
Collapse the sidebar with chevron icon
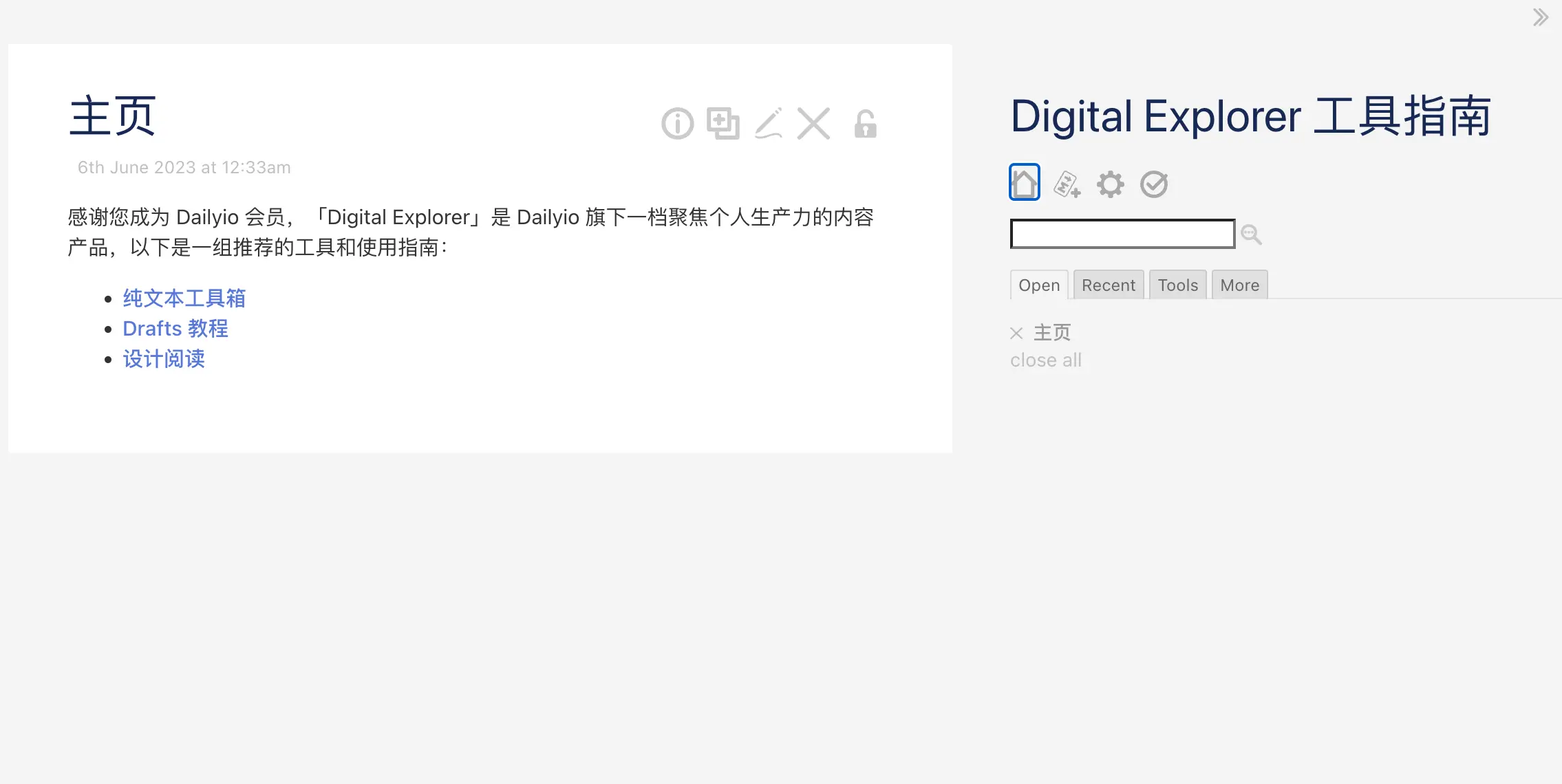tap(1541, 17)
